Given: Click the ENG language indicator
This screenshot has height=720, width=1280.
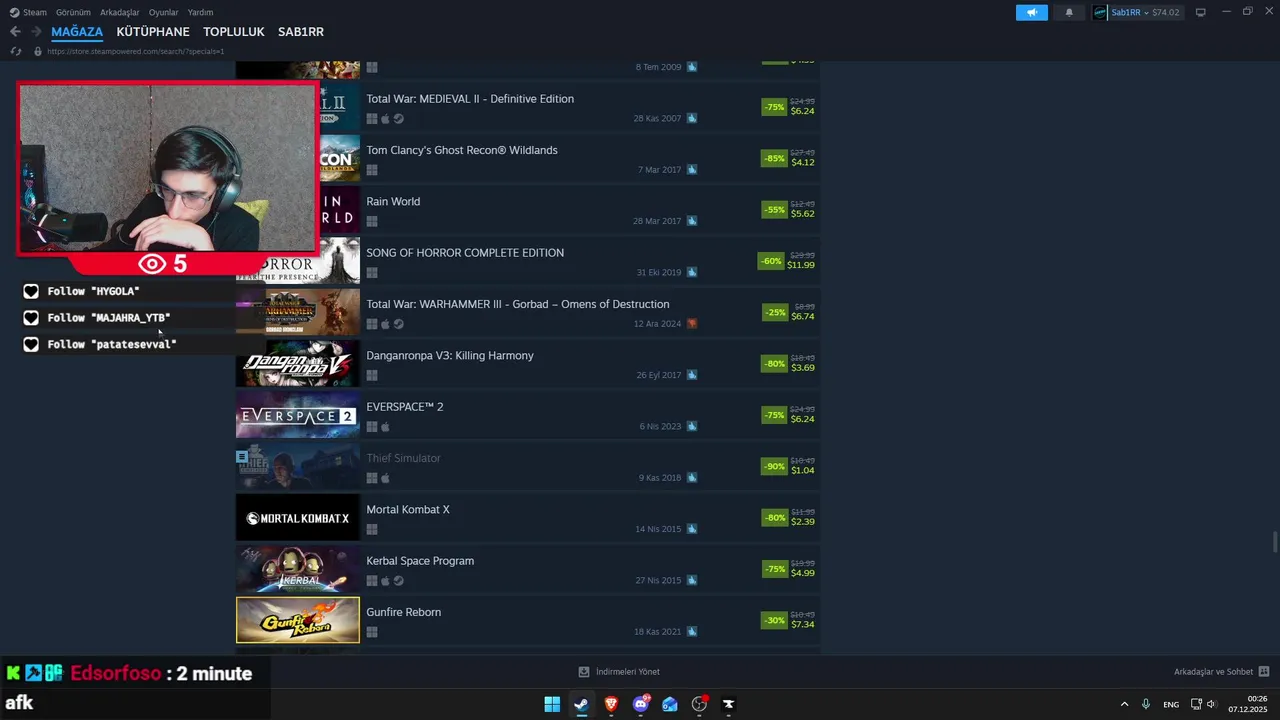Looking at the screenshot, I should point(1171,704).
